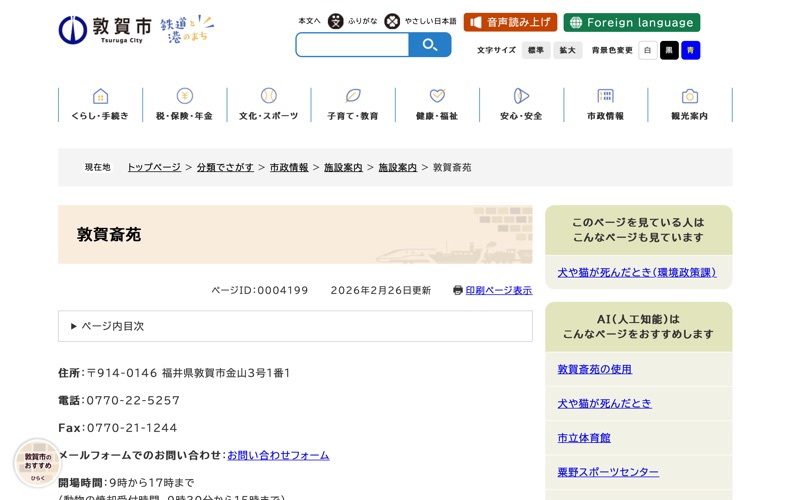This screenshot has height=500, width=800.
Task: Click the やさしい日本語 icon
Action: pos(392,21)
